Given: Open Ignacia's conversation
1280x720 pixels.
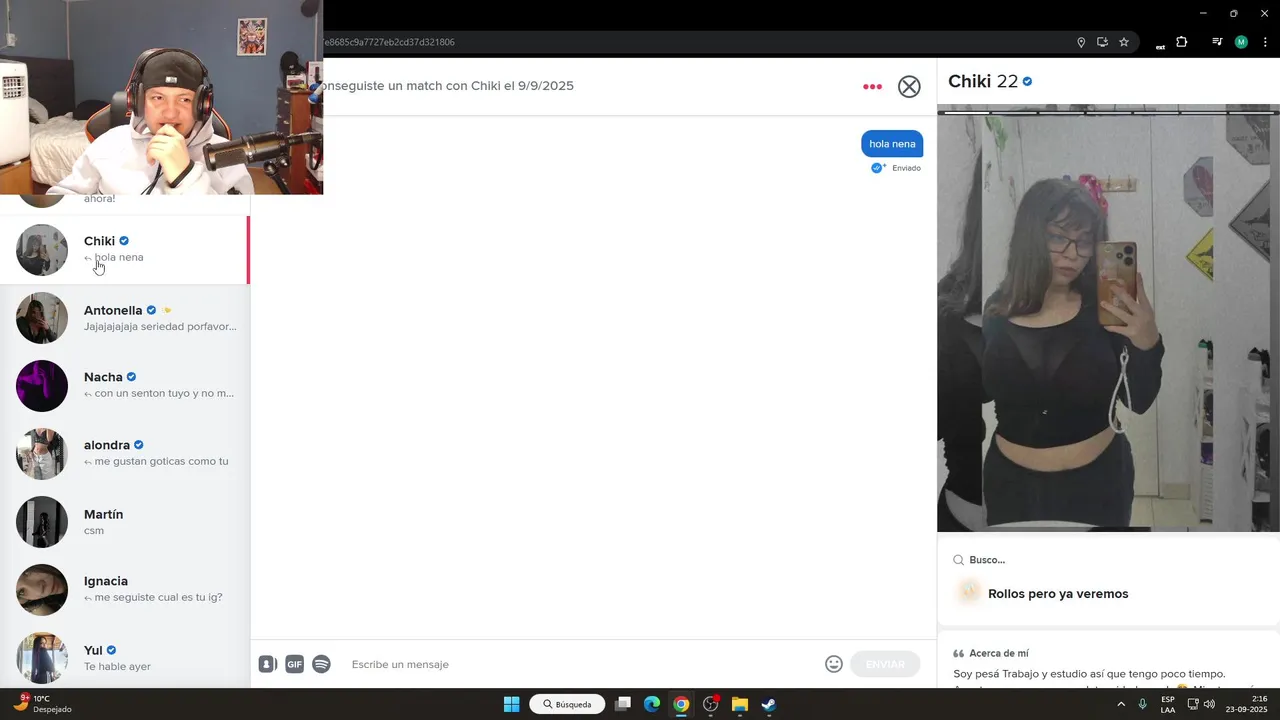Looking at the screenshot, I should tap(124, 589).
